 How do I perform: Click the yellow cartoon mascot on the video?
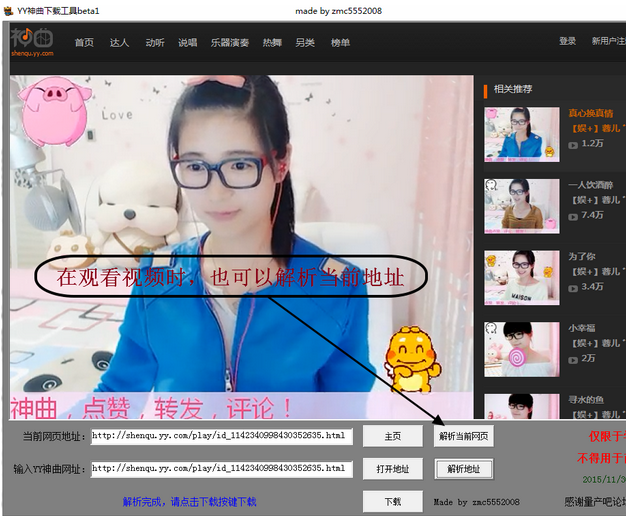point(412,359)
